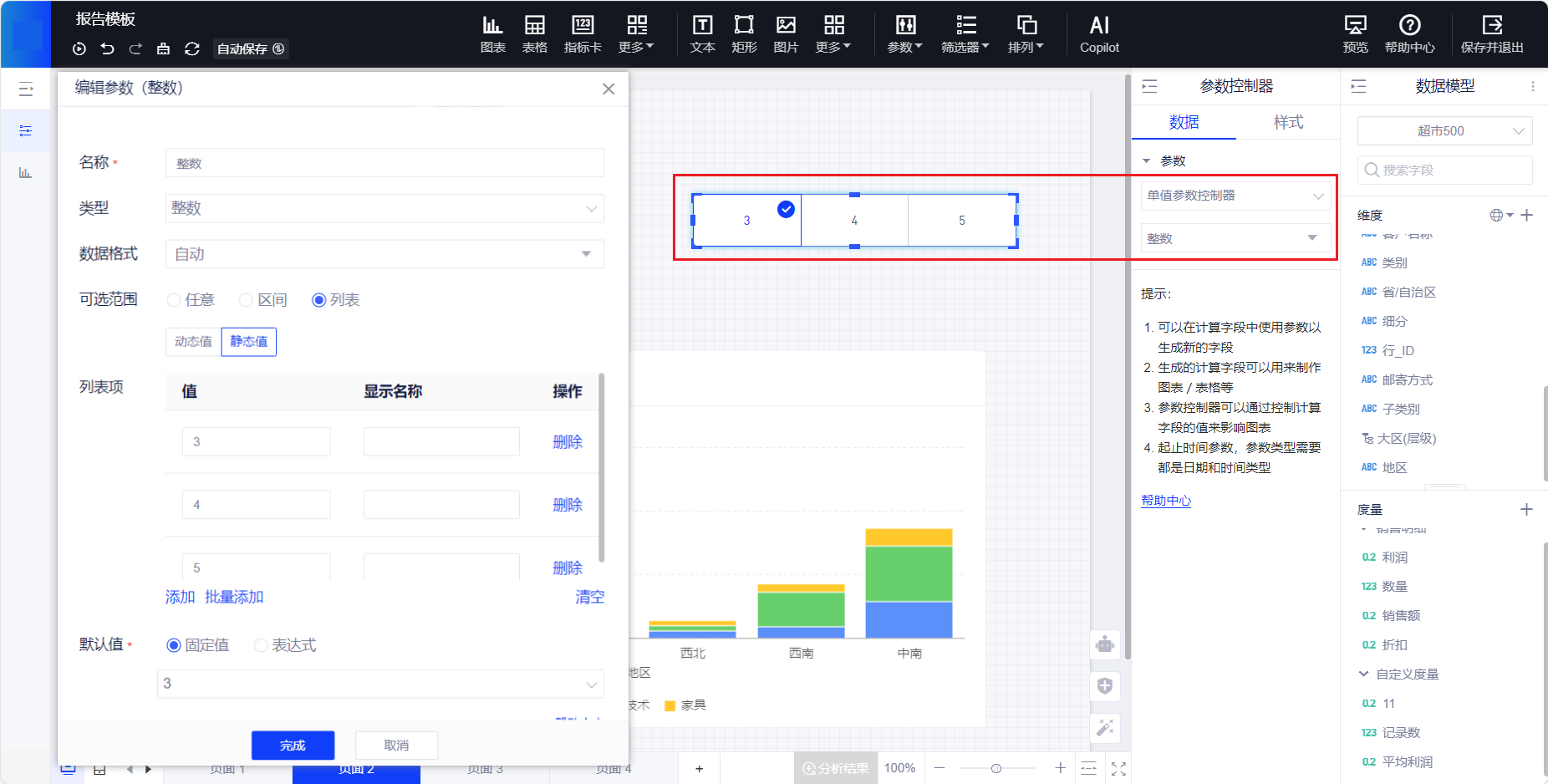Switch to the 动态值 tab
The height and width of the screenshot is (784, 1548).
pos(193,342)
